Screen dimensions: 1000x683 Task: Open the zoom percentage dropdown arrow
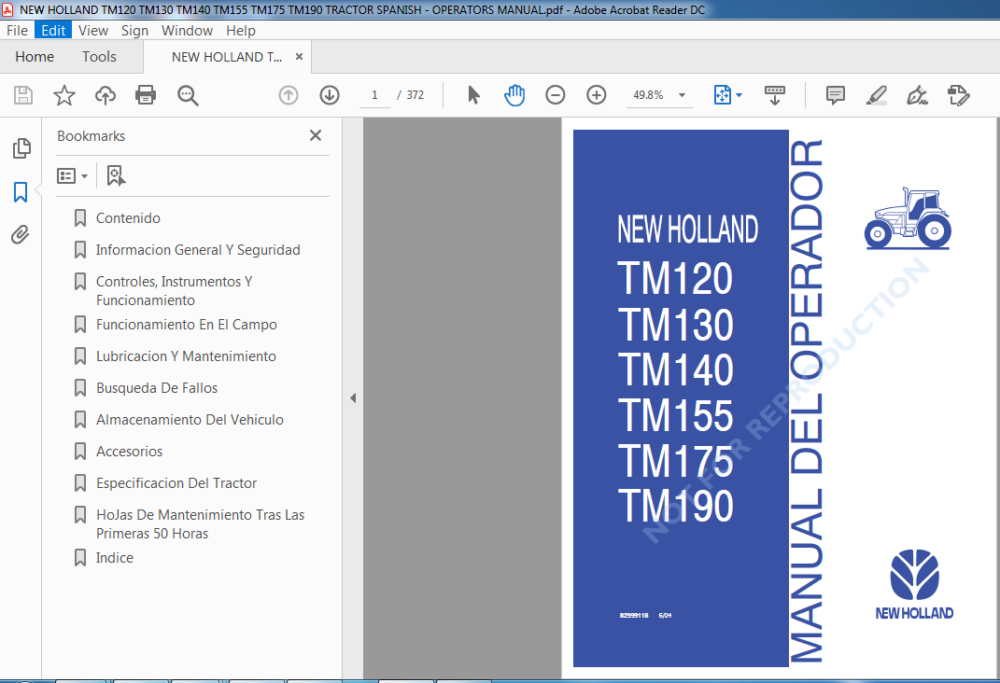pyautogui.click(x=682, y=95)
